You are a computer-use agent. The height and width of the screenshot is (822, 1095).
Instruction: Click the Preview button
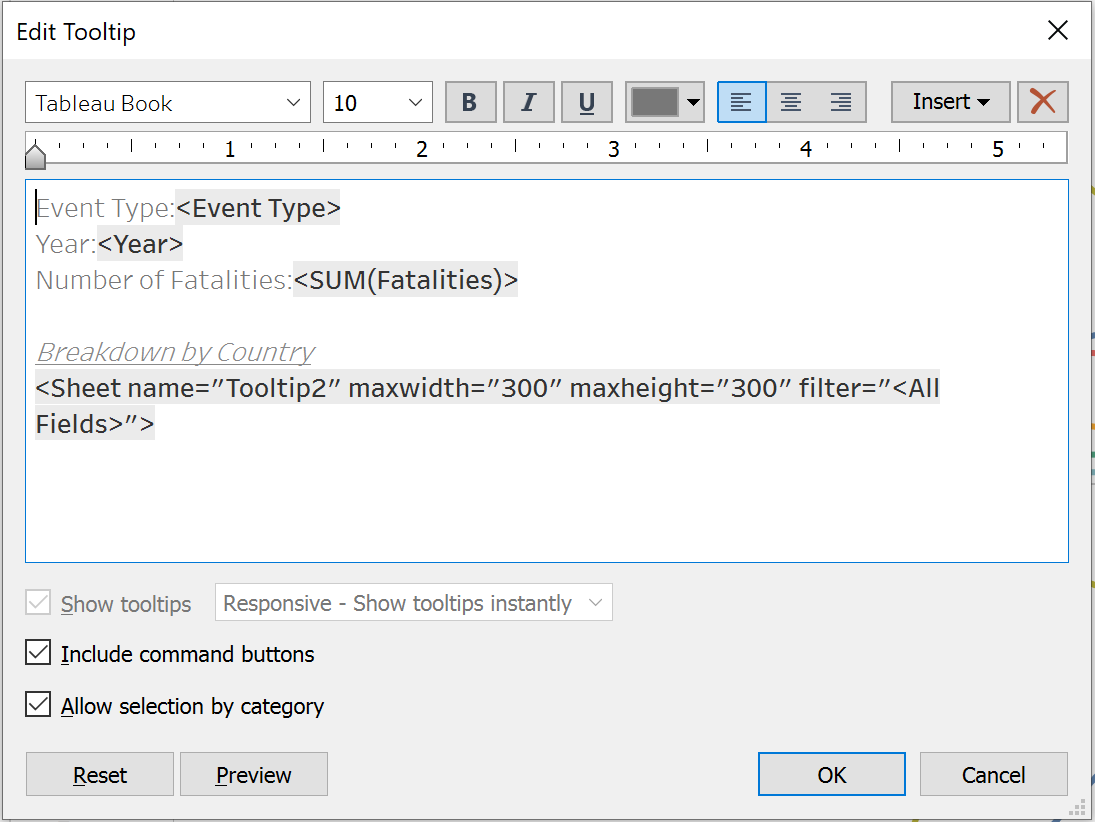tap(254, 775)
